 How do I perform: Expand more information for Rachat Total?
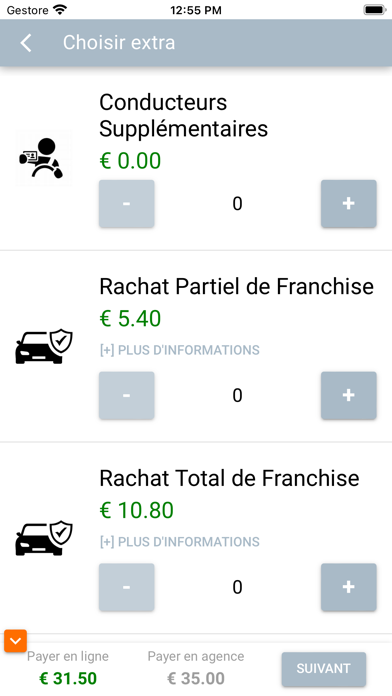179,542
